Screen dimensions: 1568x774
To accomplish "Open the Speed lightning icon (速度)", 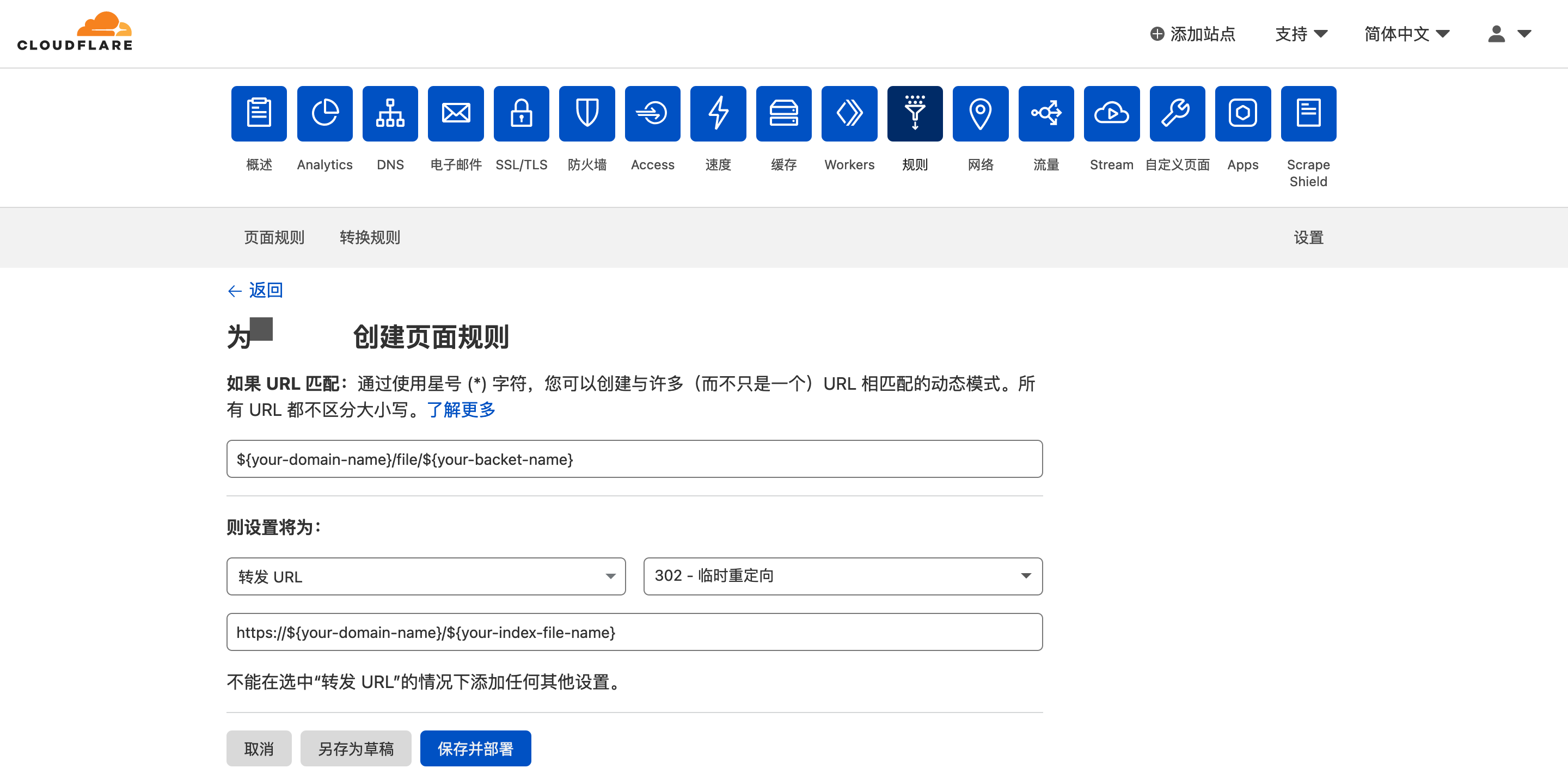I will [x=718, y=114].
